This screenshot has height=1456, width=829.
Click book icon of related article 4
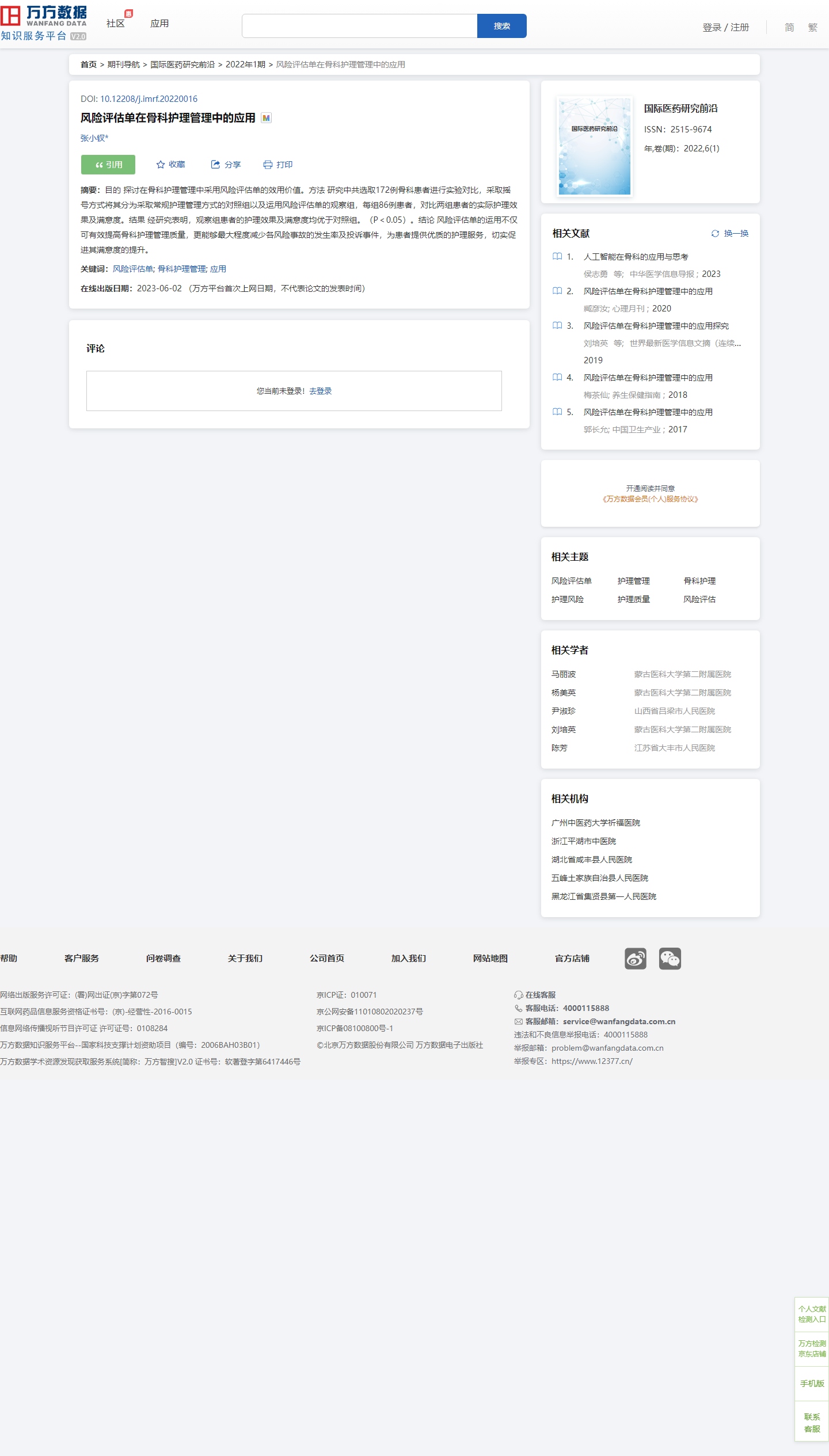[x=557, y=378]
